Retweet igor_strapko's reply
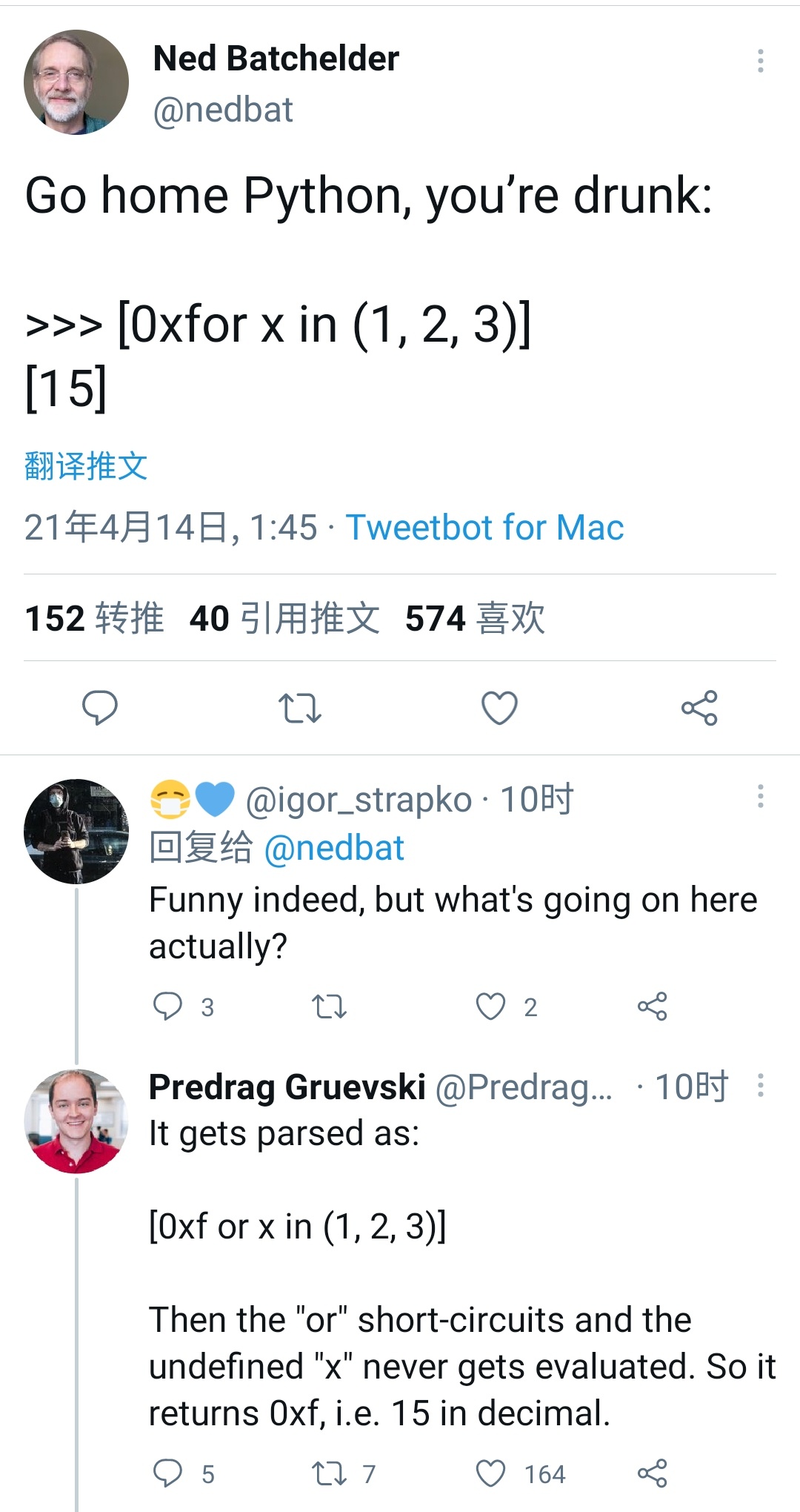800x1512 pixels. (329, 1007)
